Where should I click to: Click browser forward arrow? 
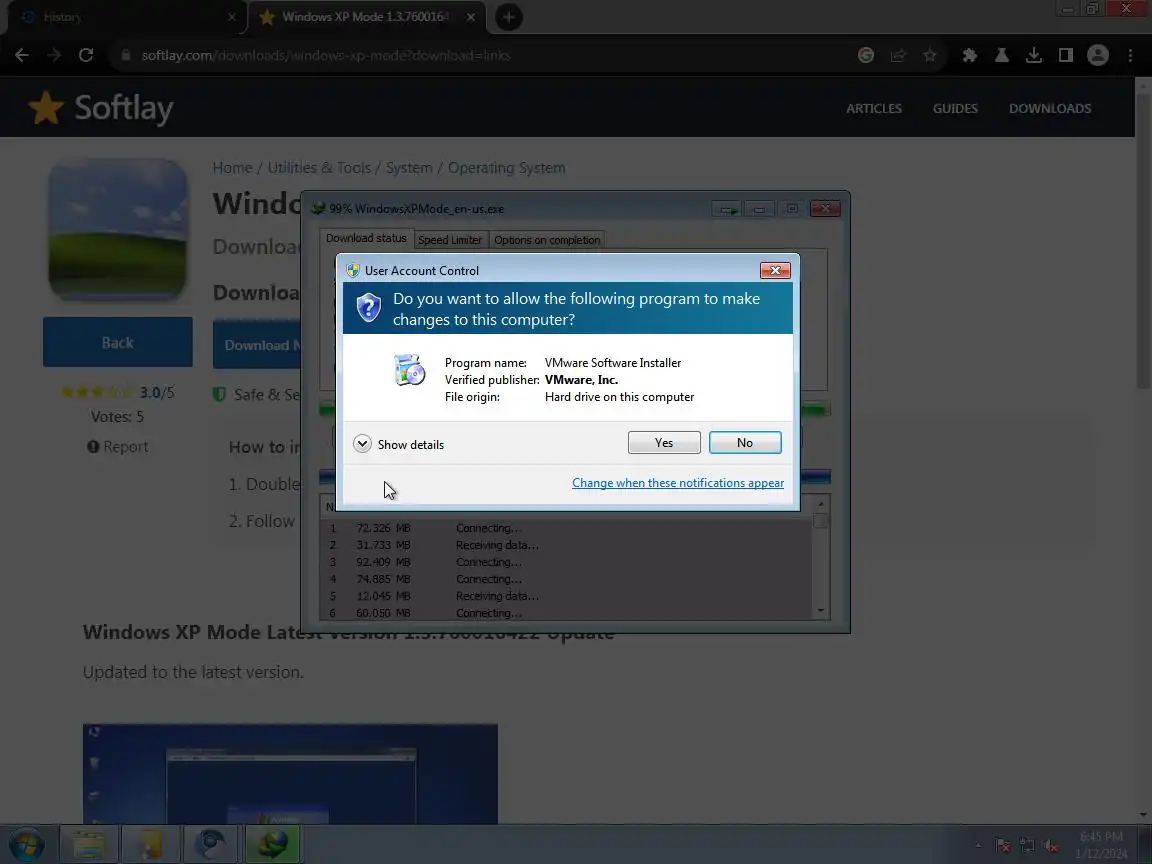pos(54,55)
